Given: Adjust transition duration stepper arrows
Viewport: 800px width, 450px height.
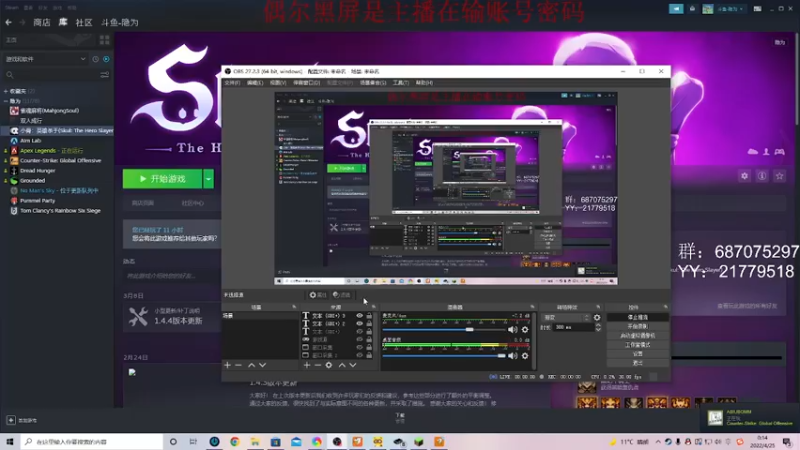Looking at the screenshot, I should pyautogui.click(x=598, y=328).
